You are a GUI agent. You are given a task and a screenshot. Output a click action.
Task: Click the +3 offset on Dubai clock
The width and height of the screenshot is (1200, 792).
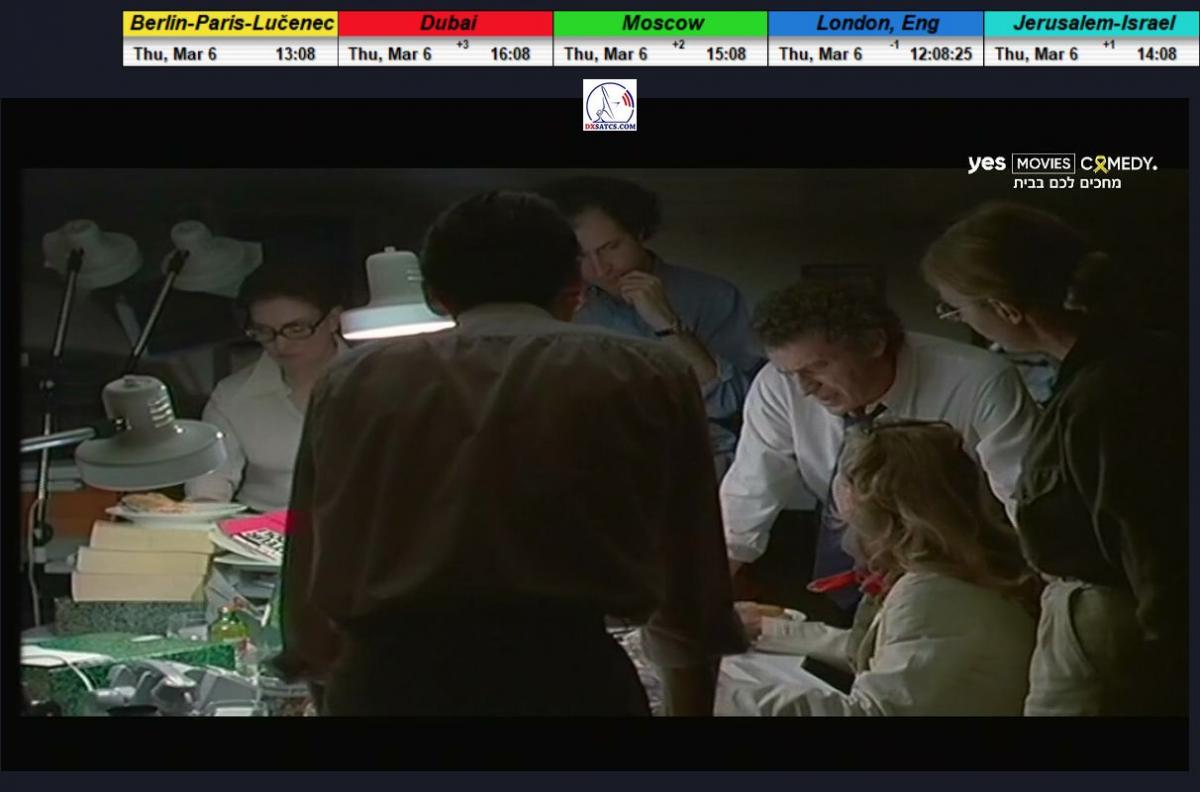461,45
